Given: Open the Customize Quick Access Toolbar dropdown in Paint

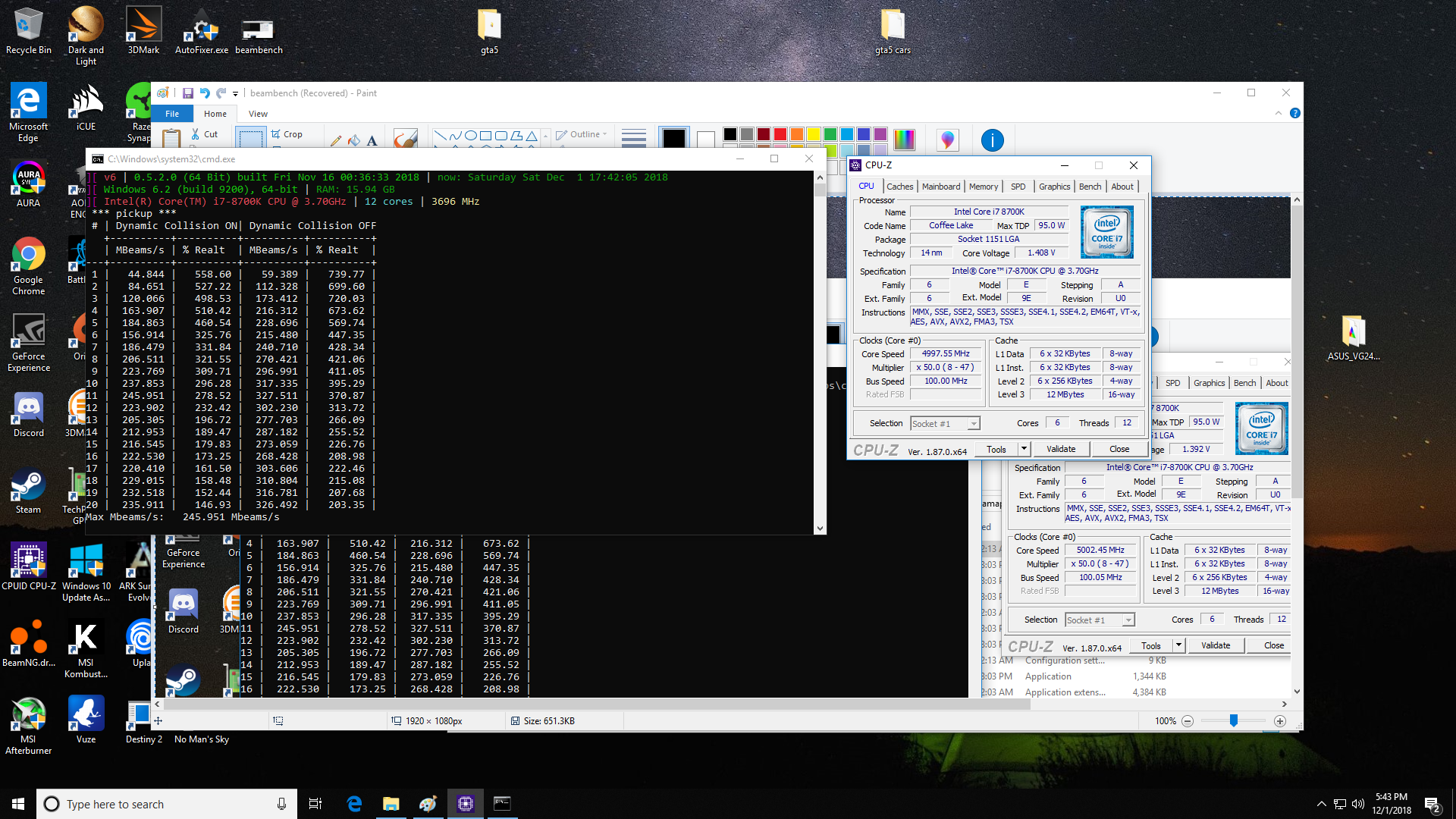Looking at the screenshot, I should [235, 94].
